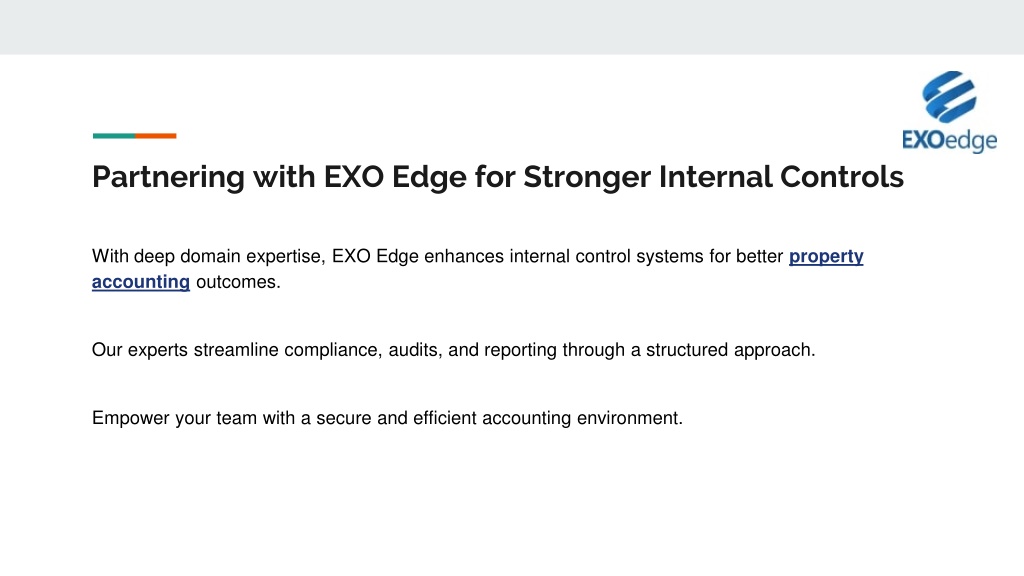The height and width of the screenshot is (576, 1024).
Task: Click the slide title about Stronger Internal Controls
Action: coord(498,177)
